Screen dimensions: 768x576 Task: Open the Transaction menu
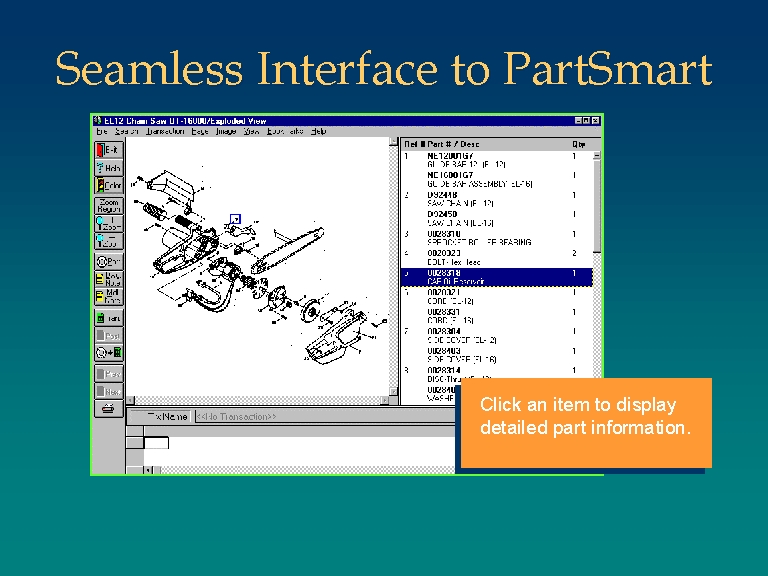point(165,131)
